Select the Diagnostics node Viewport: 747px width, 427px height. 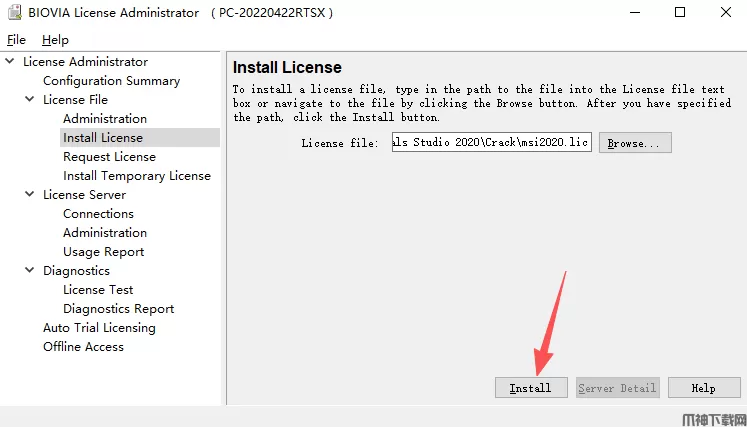tap(76, 271)
